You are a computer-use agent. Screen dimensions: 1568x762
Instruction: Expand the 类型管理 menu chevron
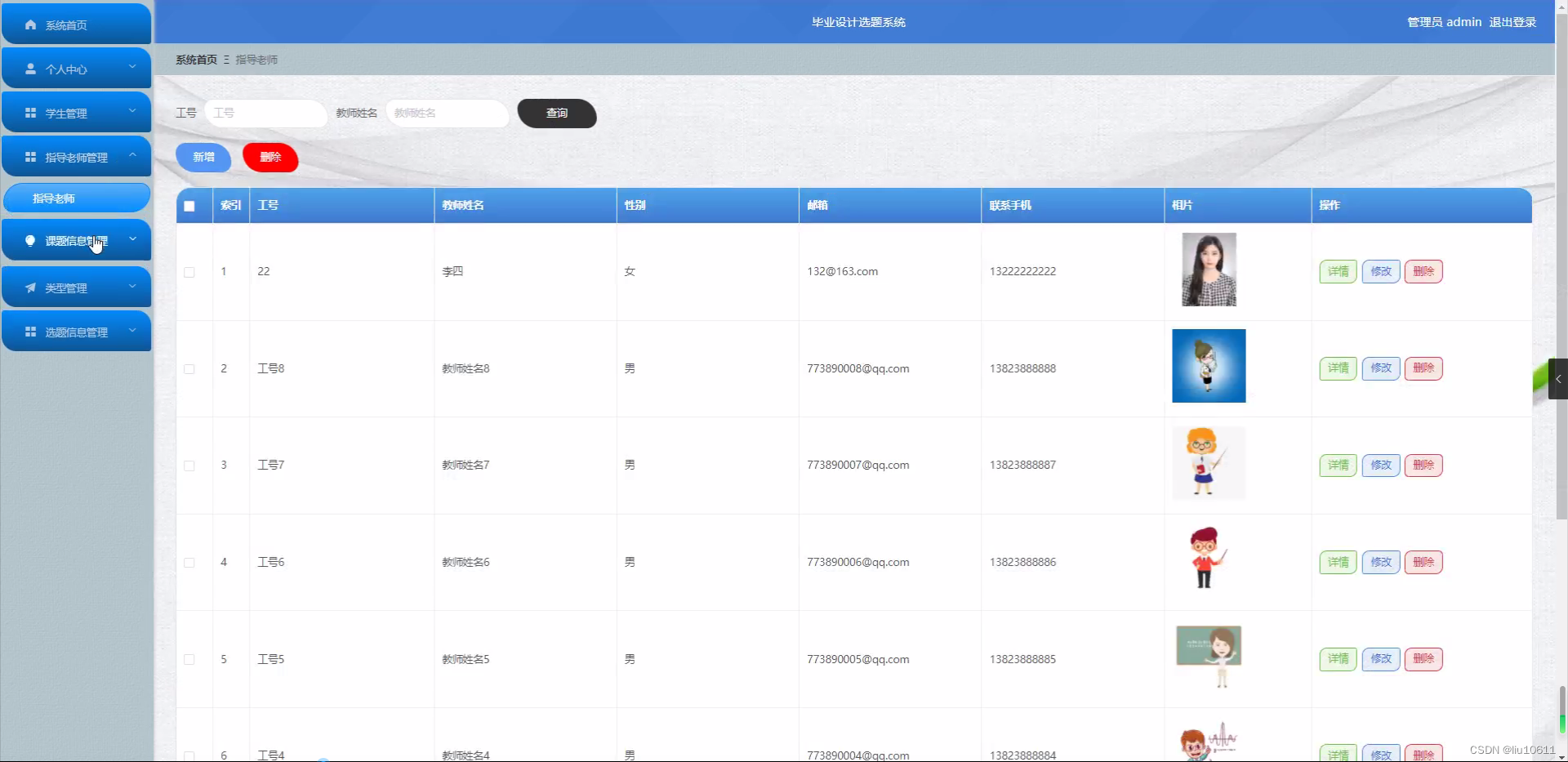pyautogui.click(x=132, y=287)
